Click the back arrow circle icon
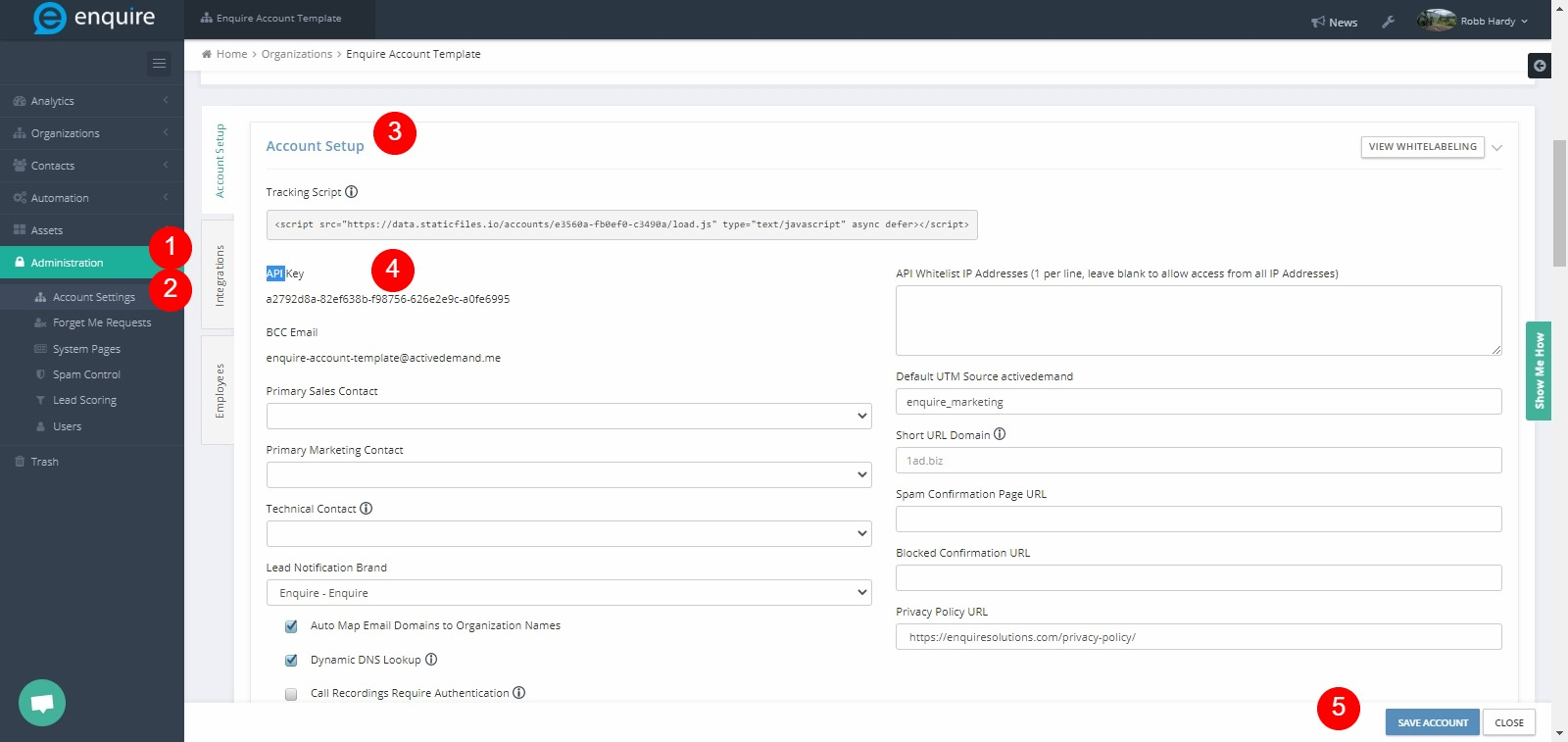The height and width of the screenshot is (742, 1568). [x=1540, y=66]
